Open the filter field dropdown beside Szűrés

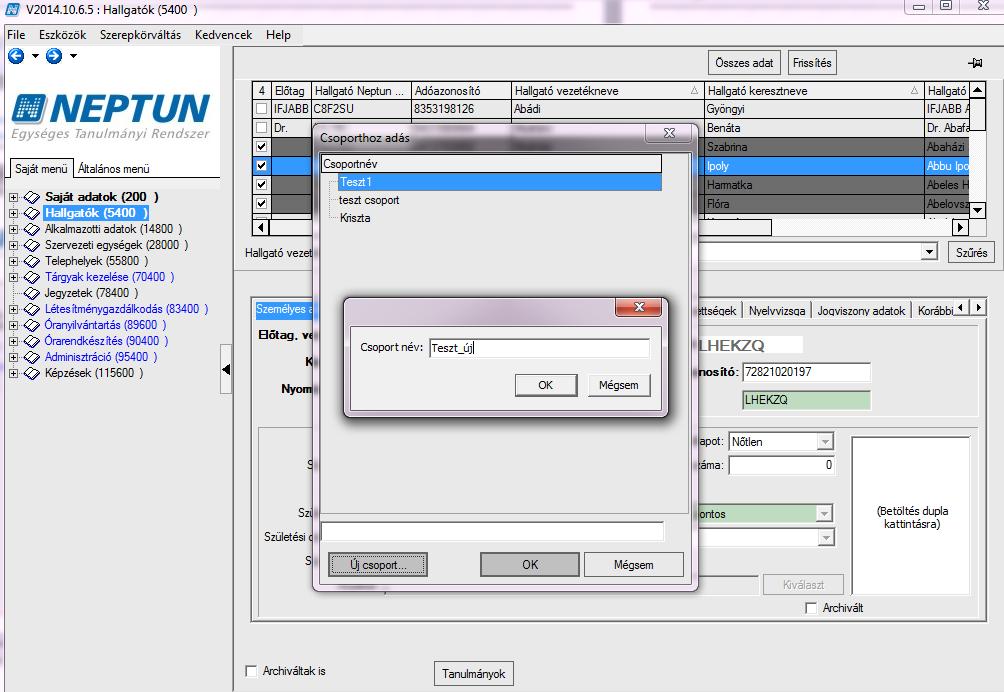[930, 252]
